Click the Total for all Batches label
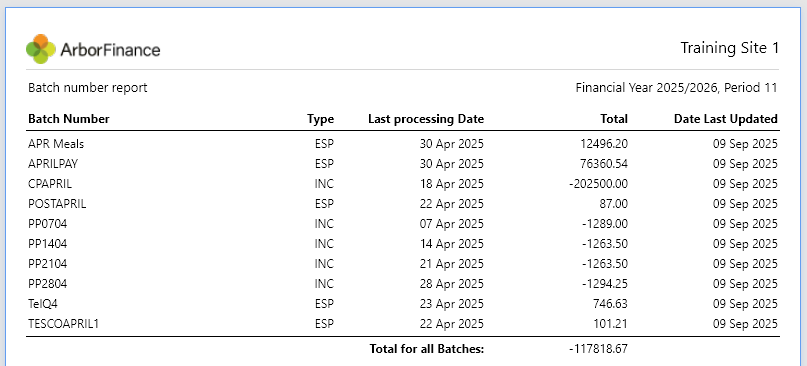This screenshot has width=807, height=366. pyautogui.click(x=427, y=349)
